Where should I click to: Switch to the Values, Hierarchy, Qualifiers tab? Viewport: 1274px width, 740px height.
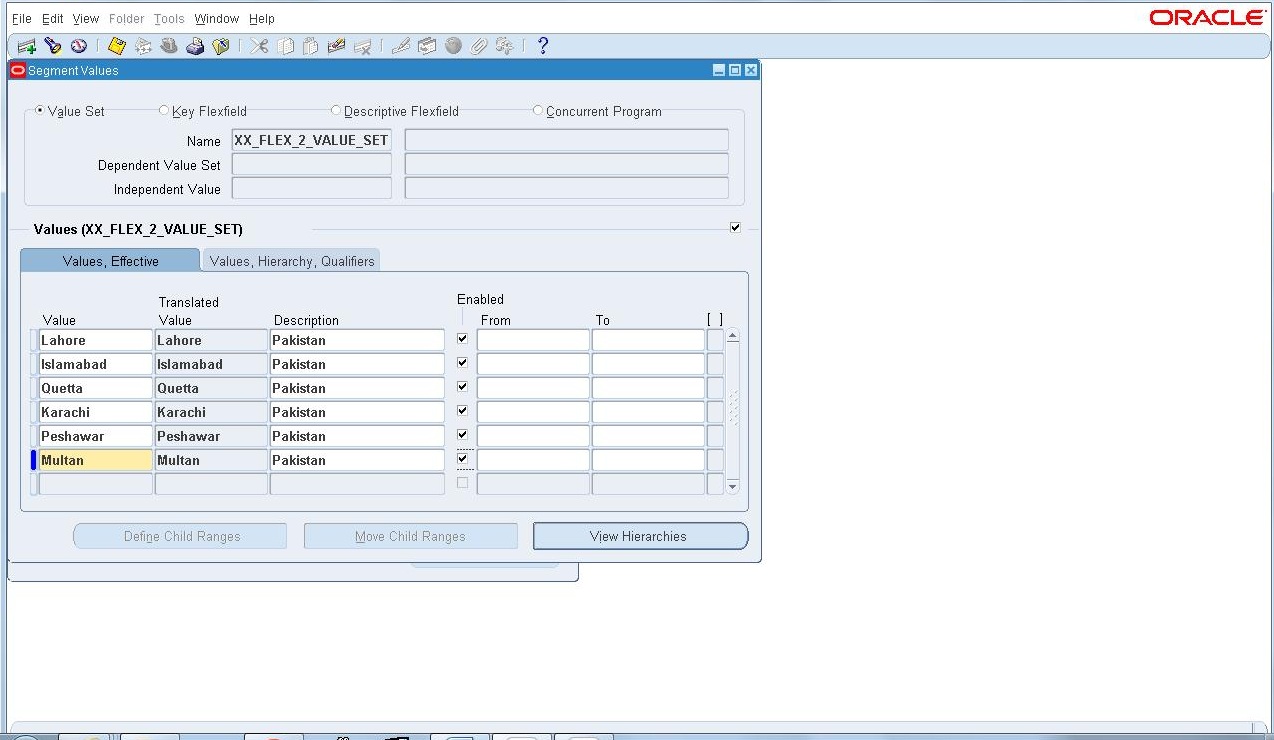click(291, 259)
